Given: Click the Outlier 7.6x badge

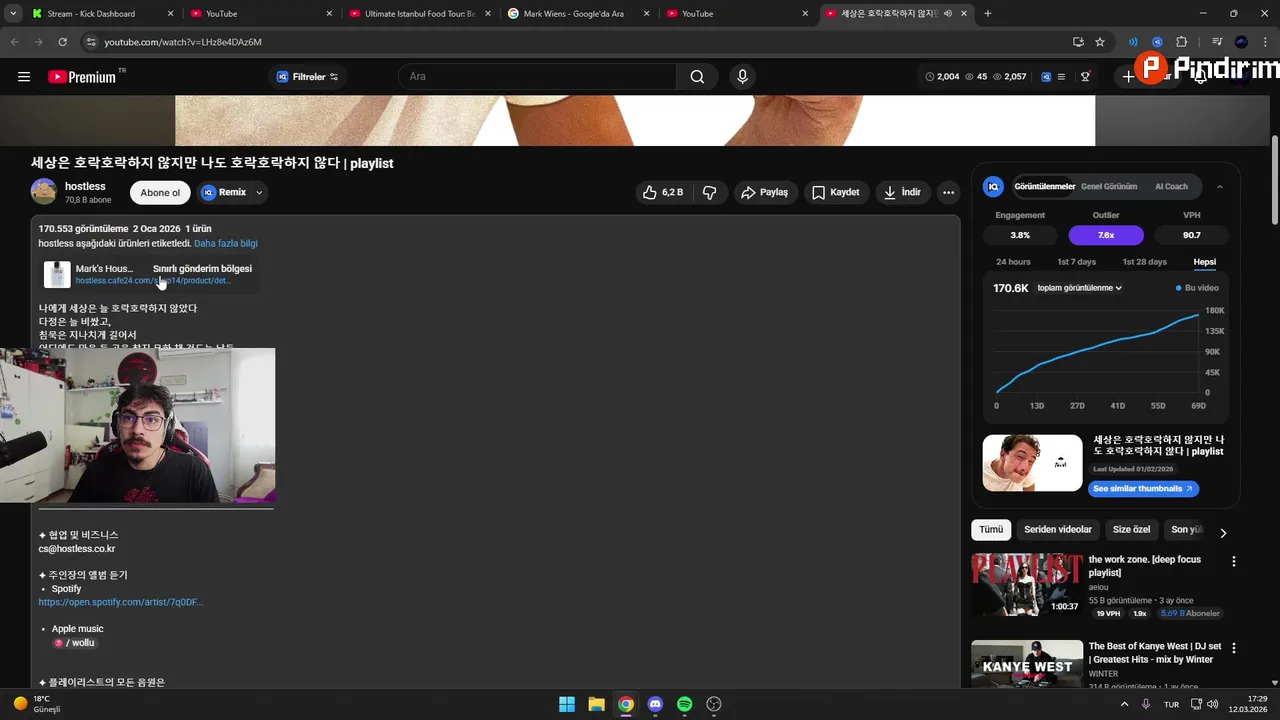Looking at the screenshot, I should pyautogui.click(x=1106, y=235).
